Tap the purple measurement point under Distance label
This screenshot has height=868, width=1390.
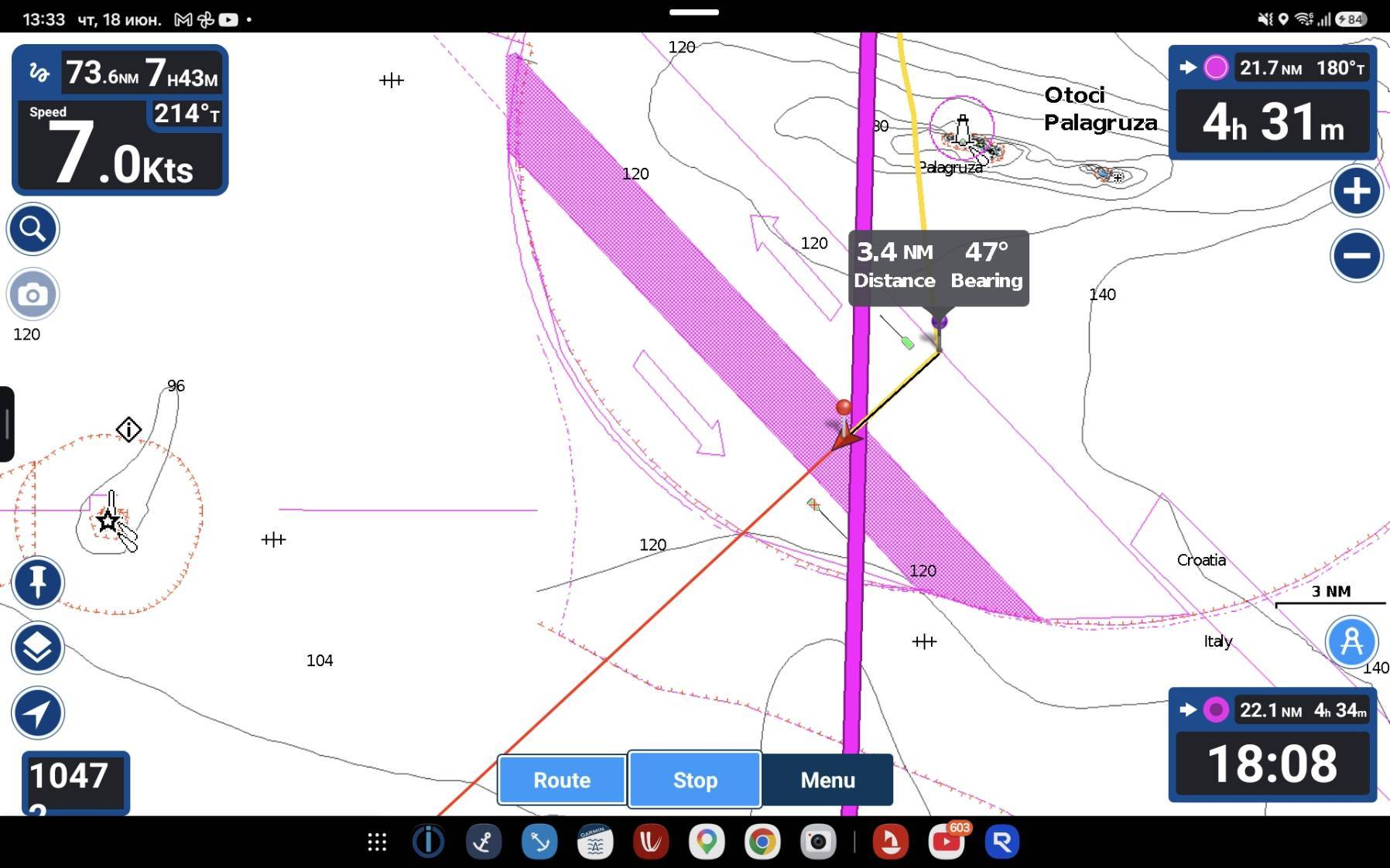coord(940,321)
